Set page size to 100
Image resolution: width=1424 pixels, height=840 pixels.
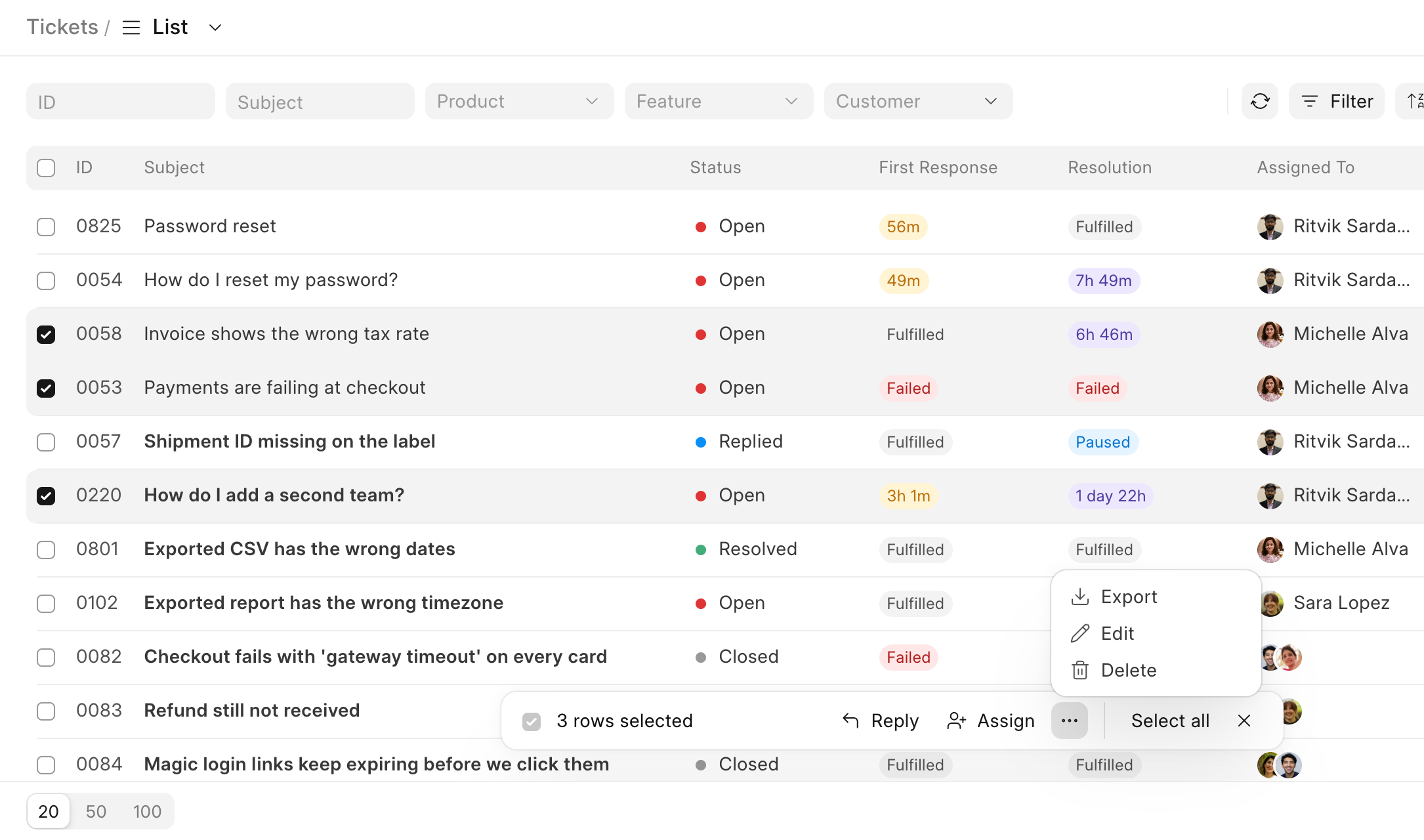click(147, 812)
